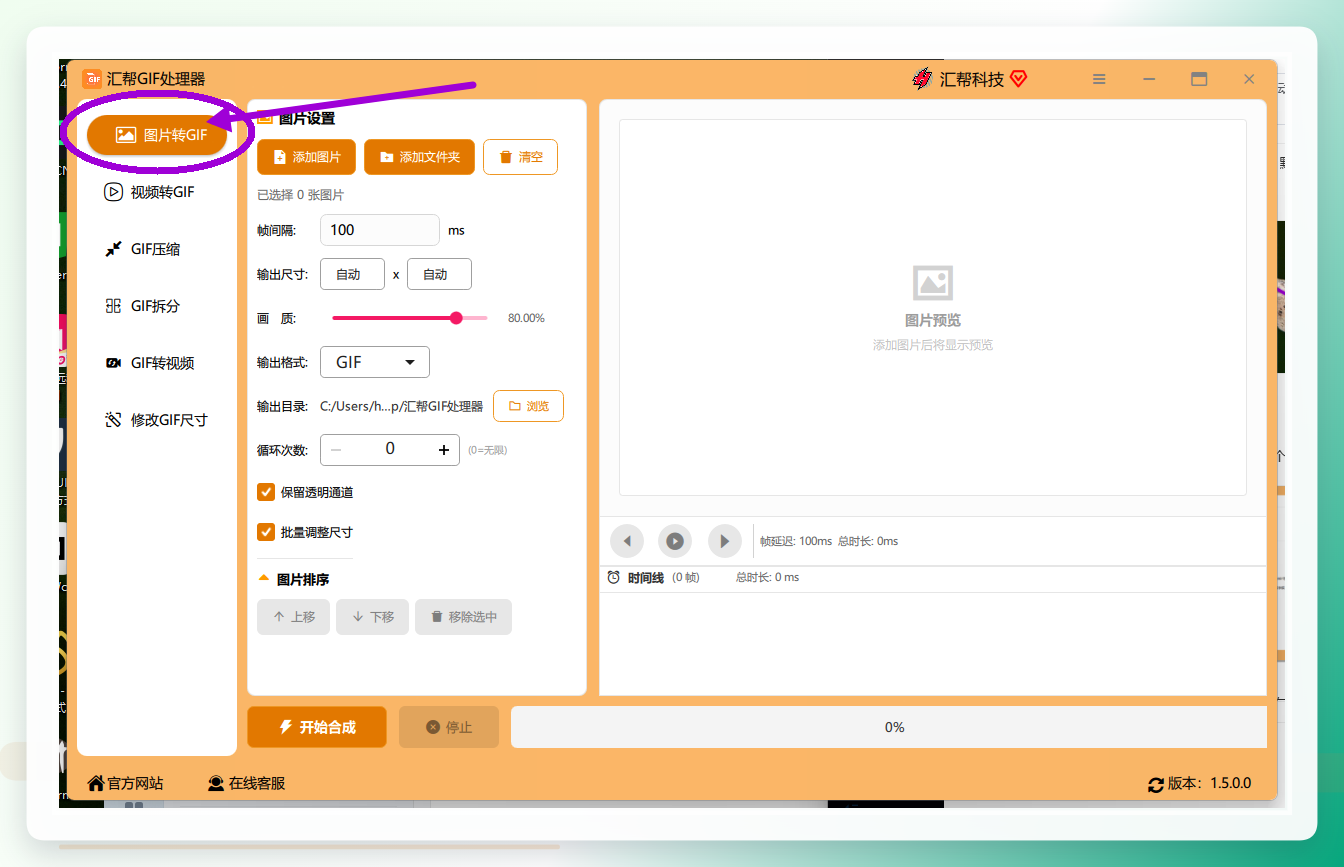Click the 移除选中 button
Image resolution: width=1344 pixels, height=867 pixels.
[x=464, y=617]
